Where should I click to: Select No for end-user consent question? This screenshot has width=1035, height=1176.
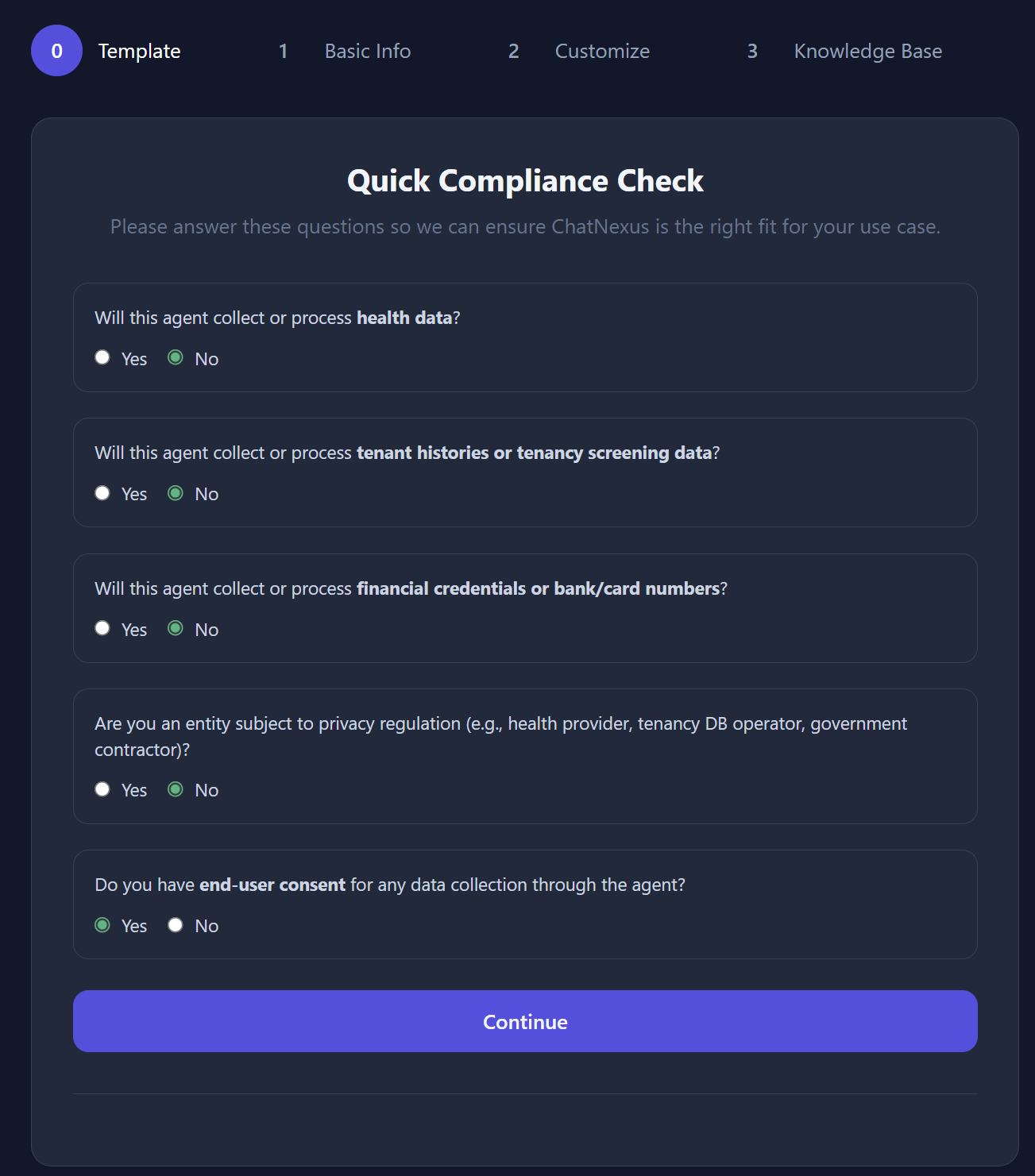point(175,924)
